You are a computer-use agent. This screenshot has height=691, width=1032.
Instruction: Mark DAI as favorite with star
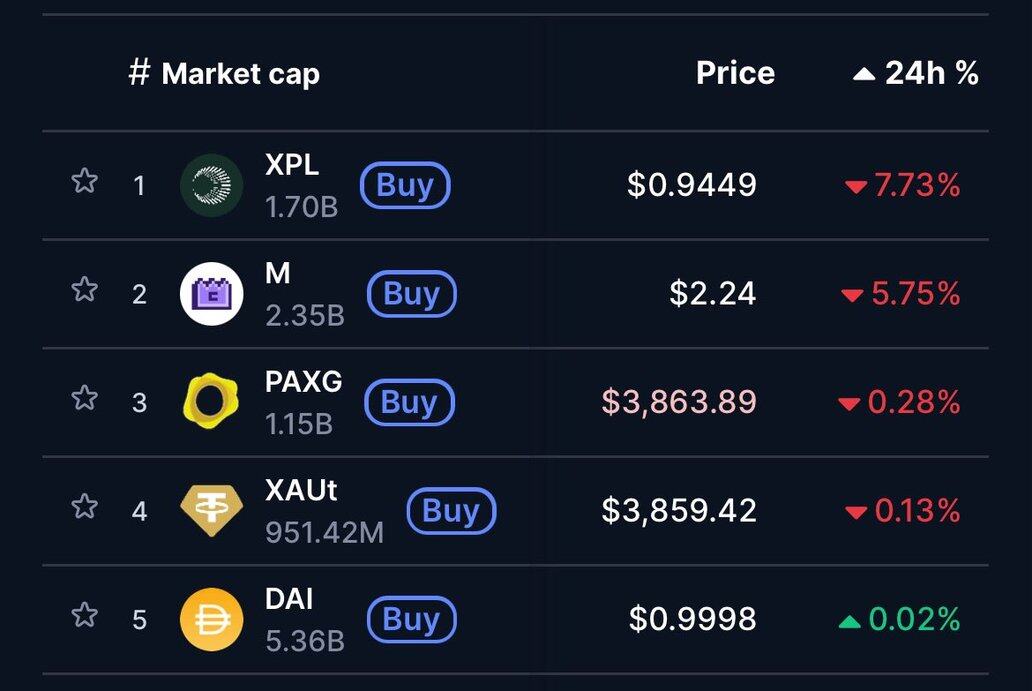85,615
